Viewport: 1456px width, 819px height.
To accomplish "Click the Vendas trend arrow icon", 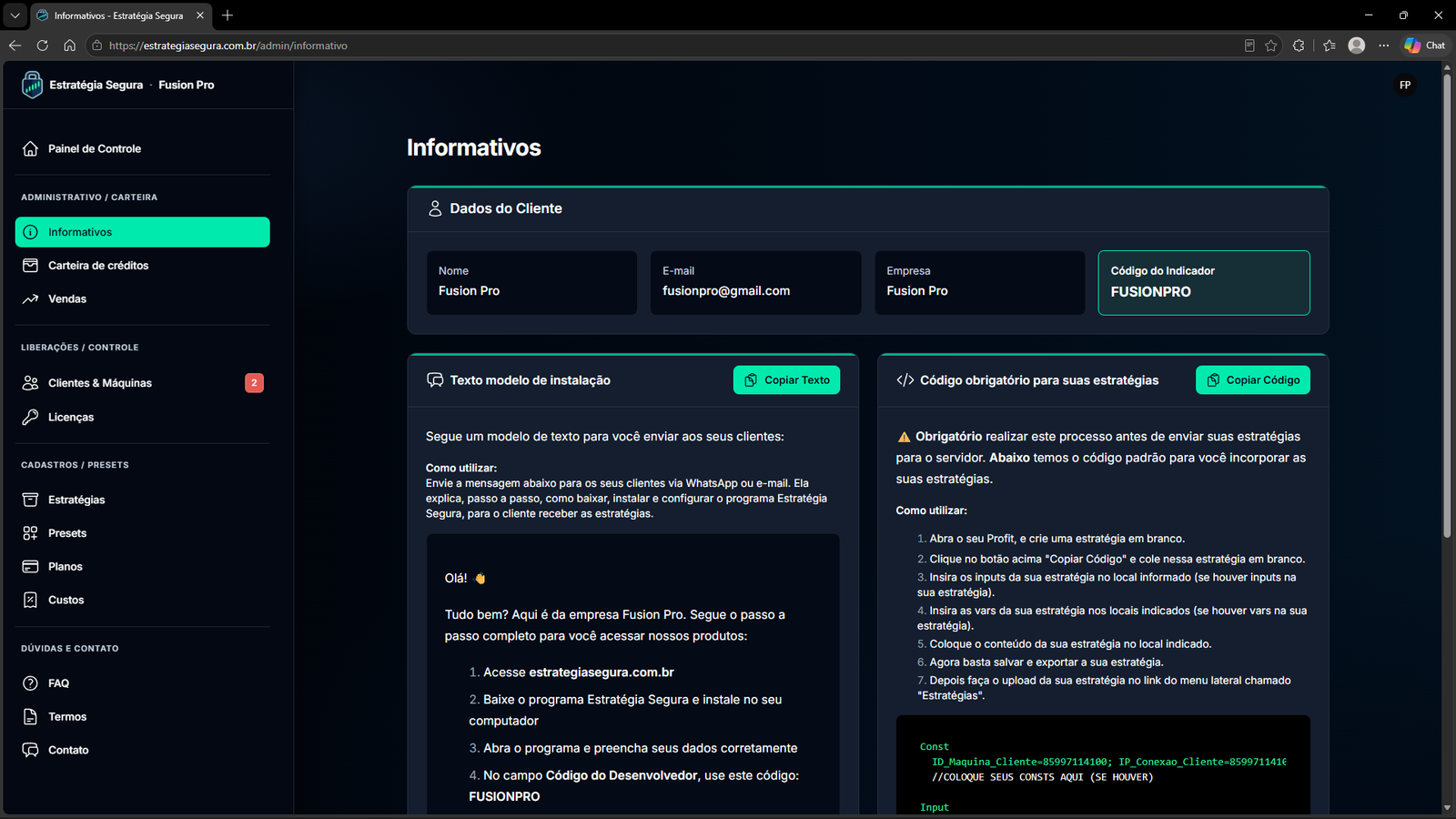I will (30, 298).
